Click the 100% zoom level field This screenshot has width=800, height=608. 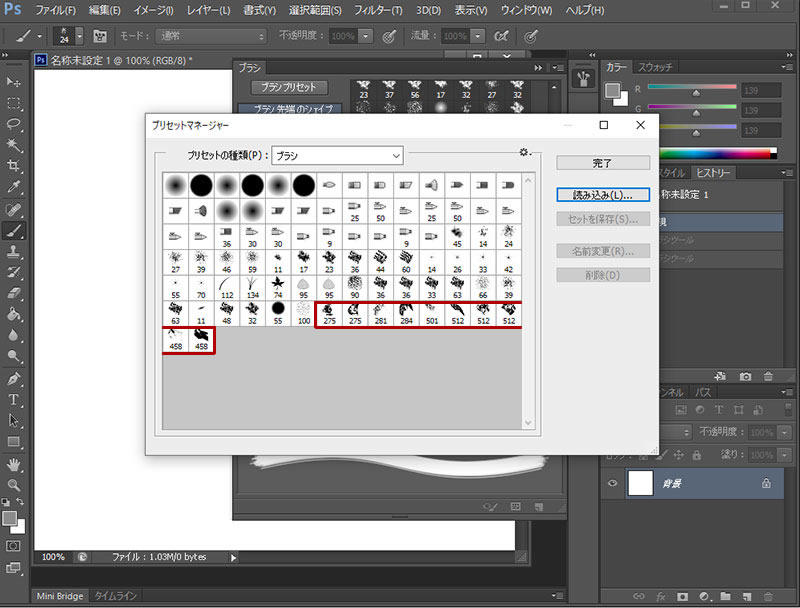pyautogui.click(x=53, y=557)
